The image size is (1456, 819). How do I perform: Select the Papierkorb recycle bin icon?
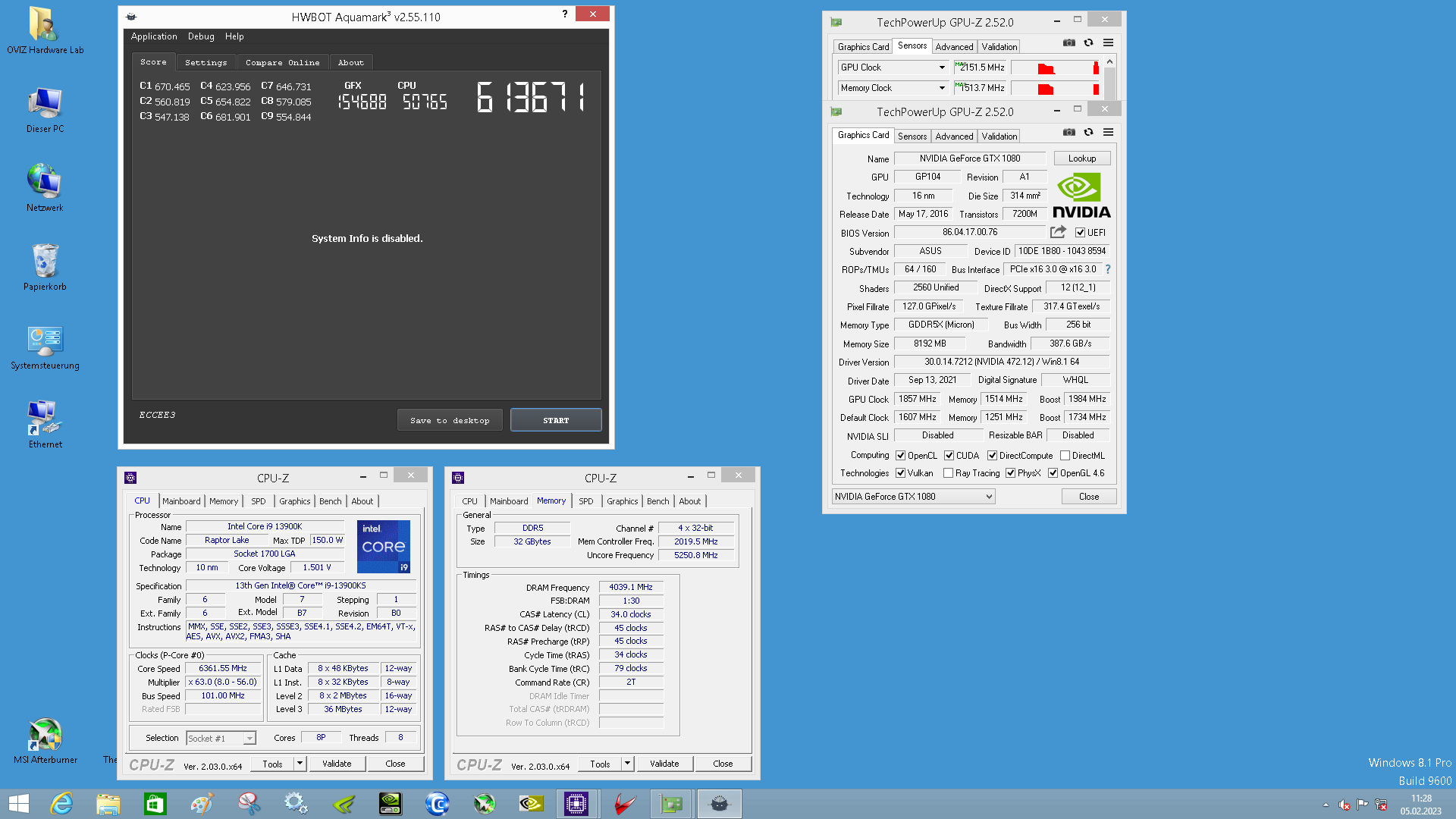coord(45,267)
